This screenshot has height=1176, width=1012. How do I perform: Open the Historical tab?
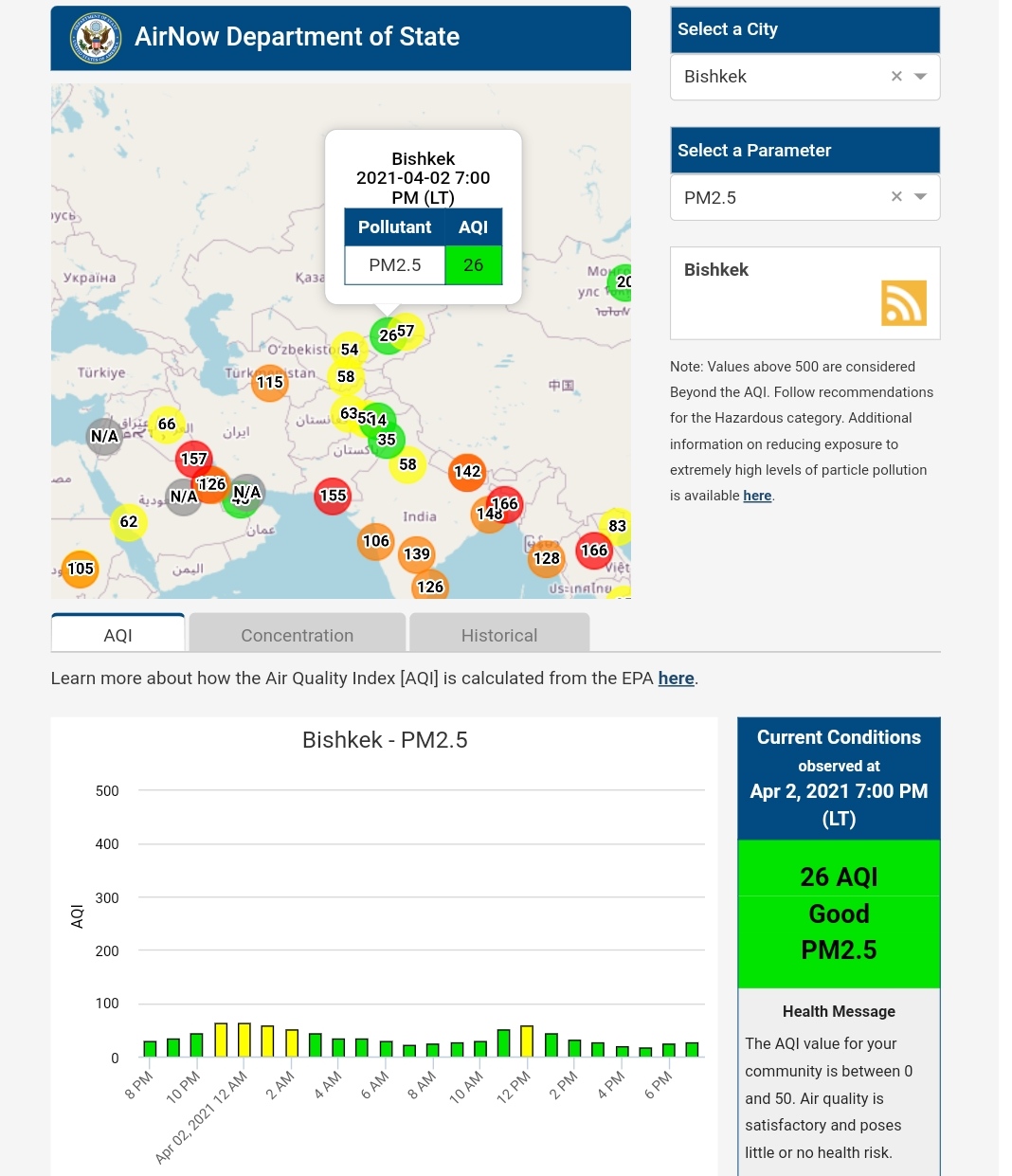[498, 635]
